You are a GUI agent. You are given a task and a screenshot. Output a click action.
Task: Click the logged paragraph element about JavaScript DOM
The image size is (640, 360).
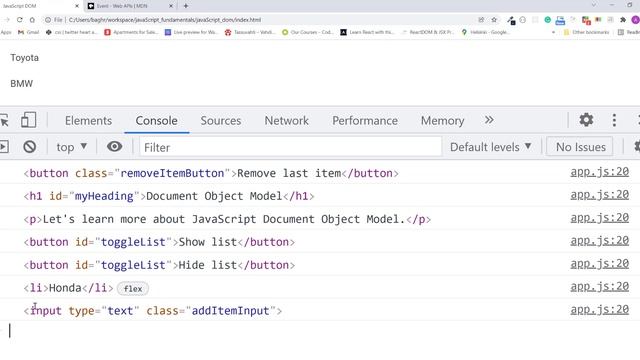[227, 219]
